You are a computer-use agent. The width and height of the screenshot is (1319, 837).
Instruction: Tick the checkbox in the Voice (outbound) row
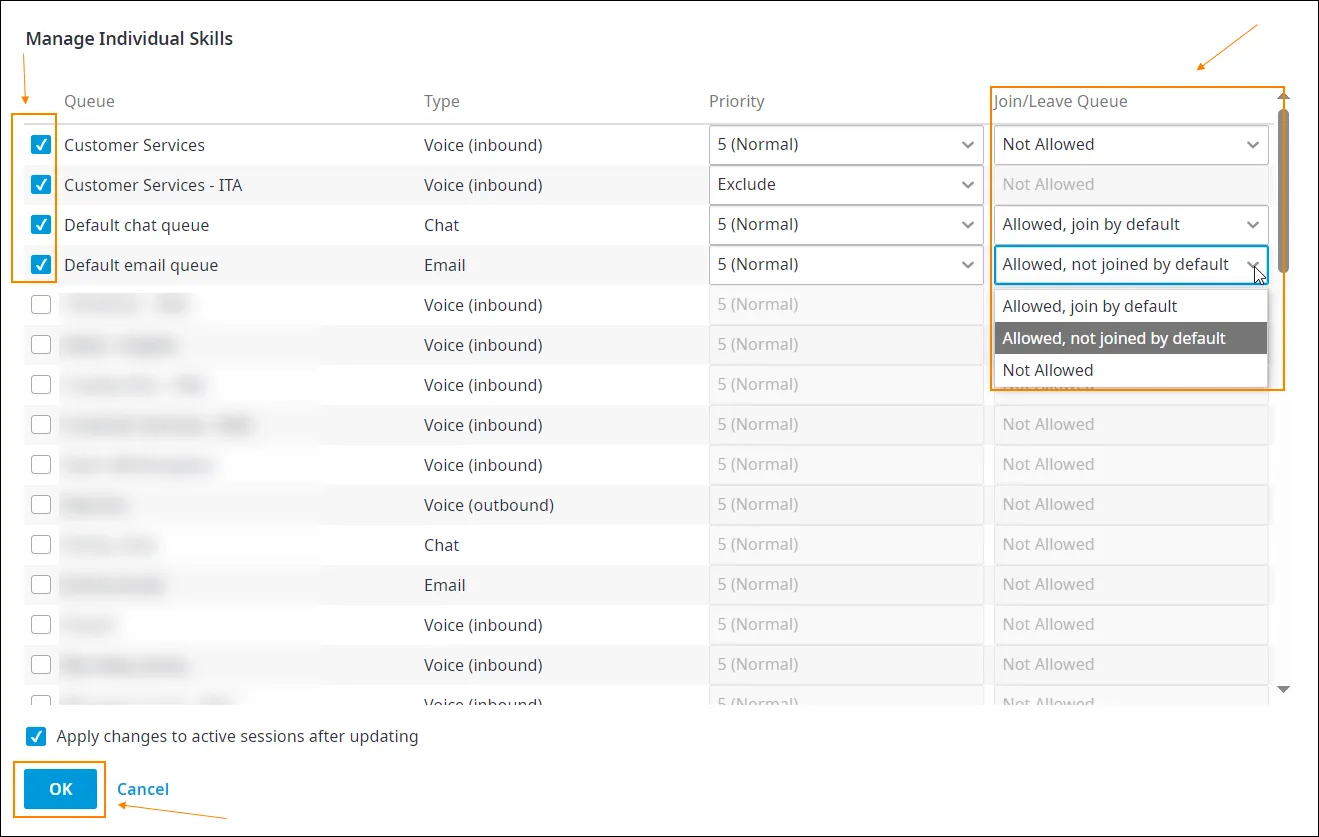click(41, 505)
